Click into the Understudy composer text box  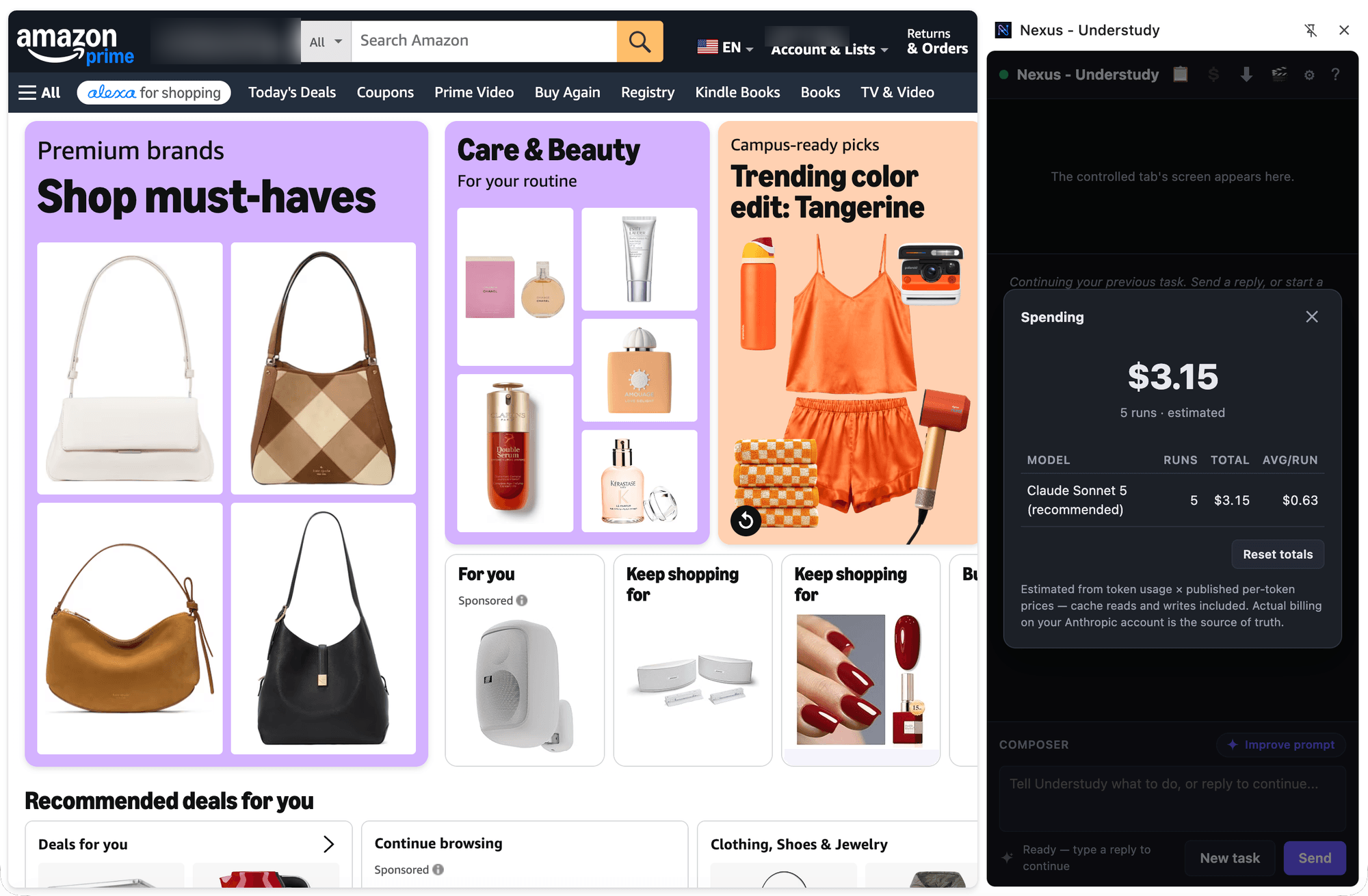[x=1172, y=798]
